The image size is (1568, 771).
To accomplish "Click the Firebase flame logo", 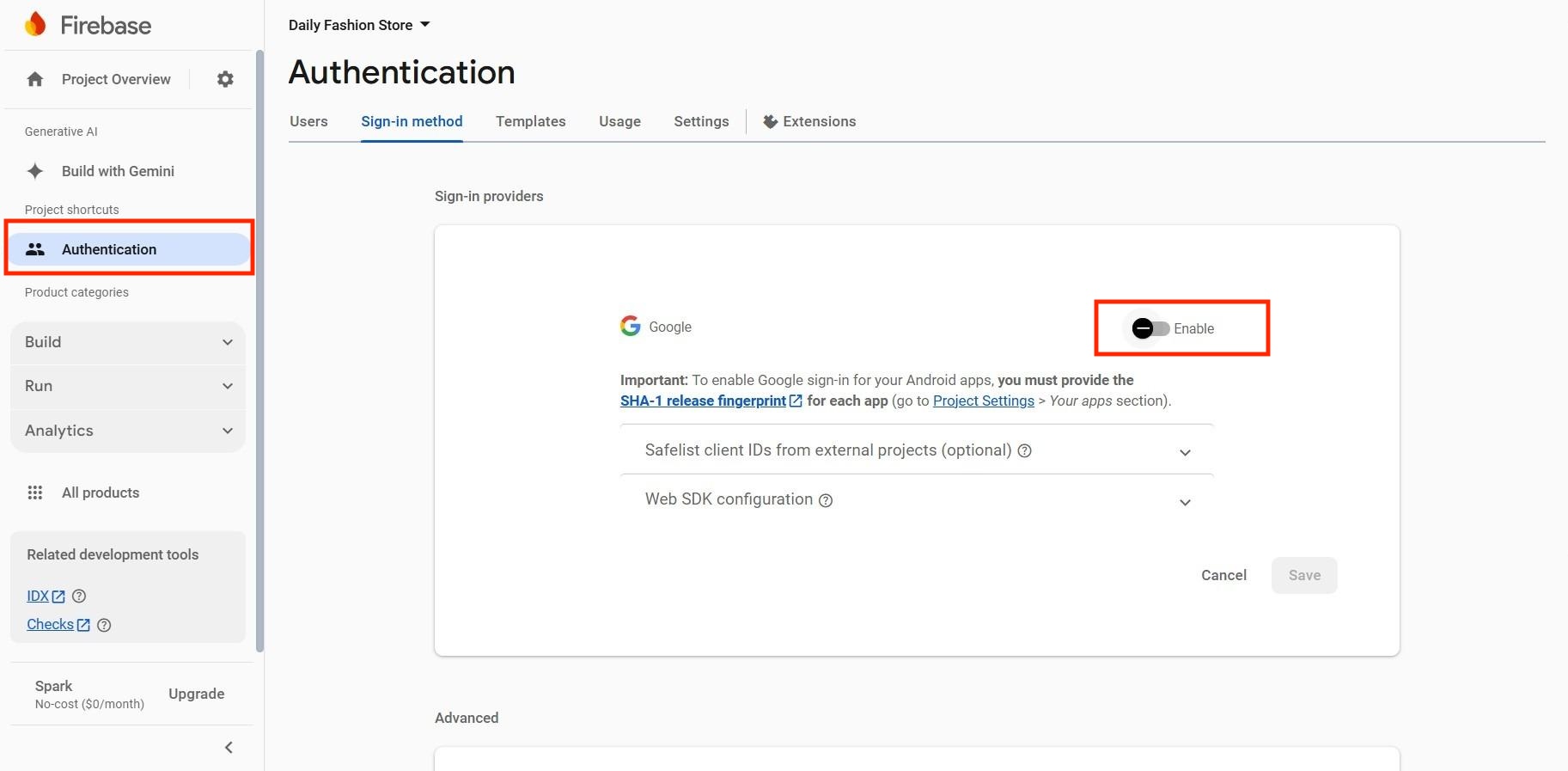I will 35,24.
